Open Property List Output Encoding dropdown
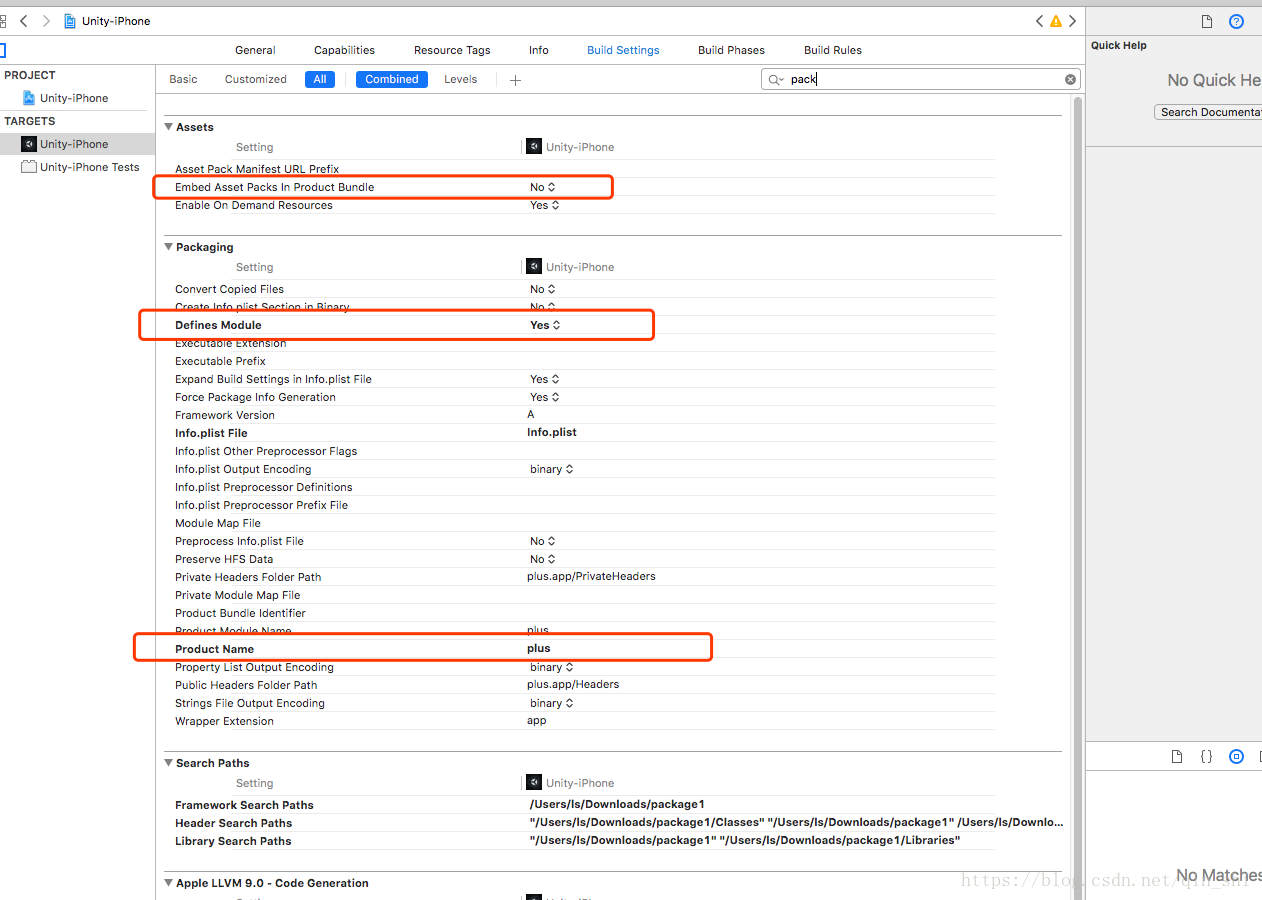1262x900 pixels. [551, 667]
